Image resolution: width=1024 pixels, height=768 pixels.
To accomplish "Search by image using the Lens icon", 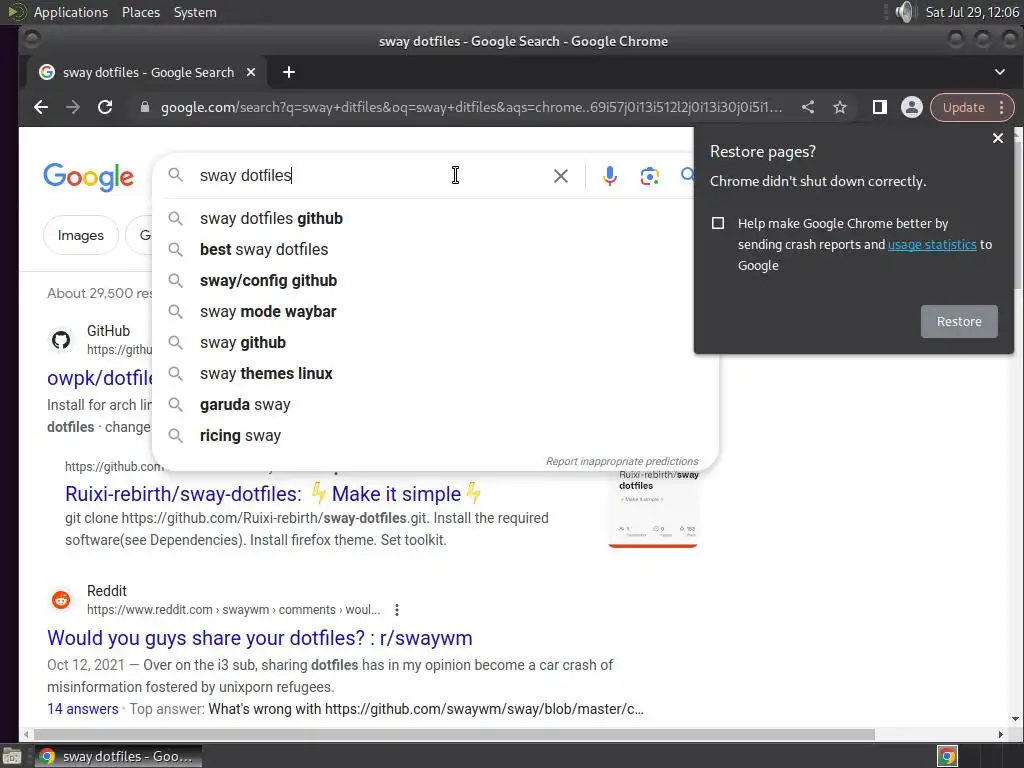I will [x=649, y=176].
